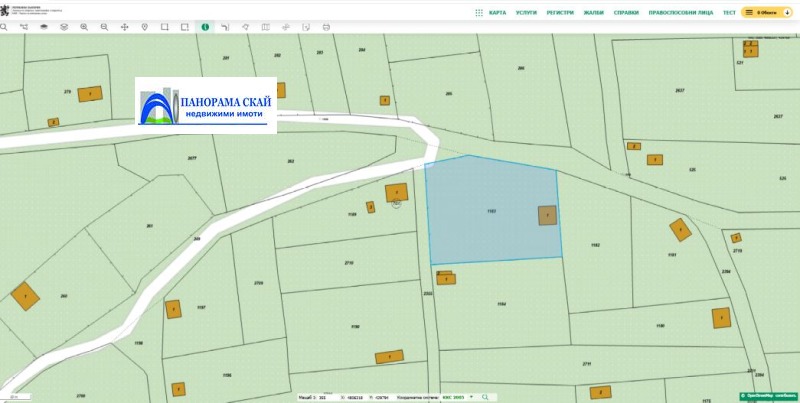Screen dimensions: 800x403
Task: Activate the zoom out tool
Action: click(x=104, y=27)
